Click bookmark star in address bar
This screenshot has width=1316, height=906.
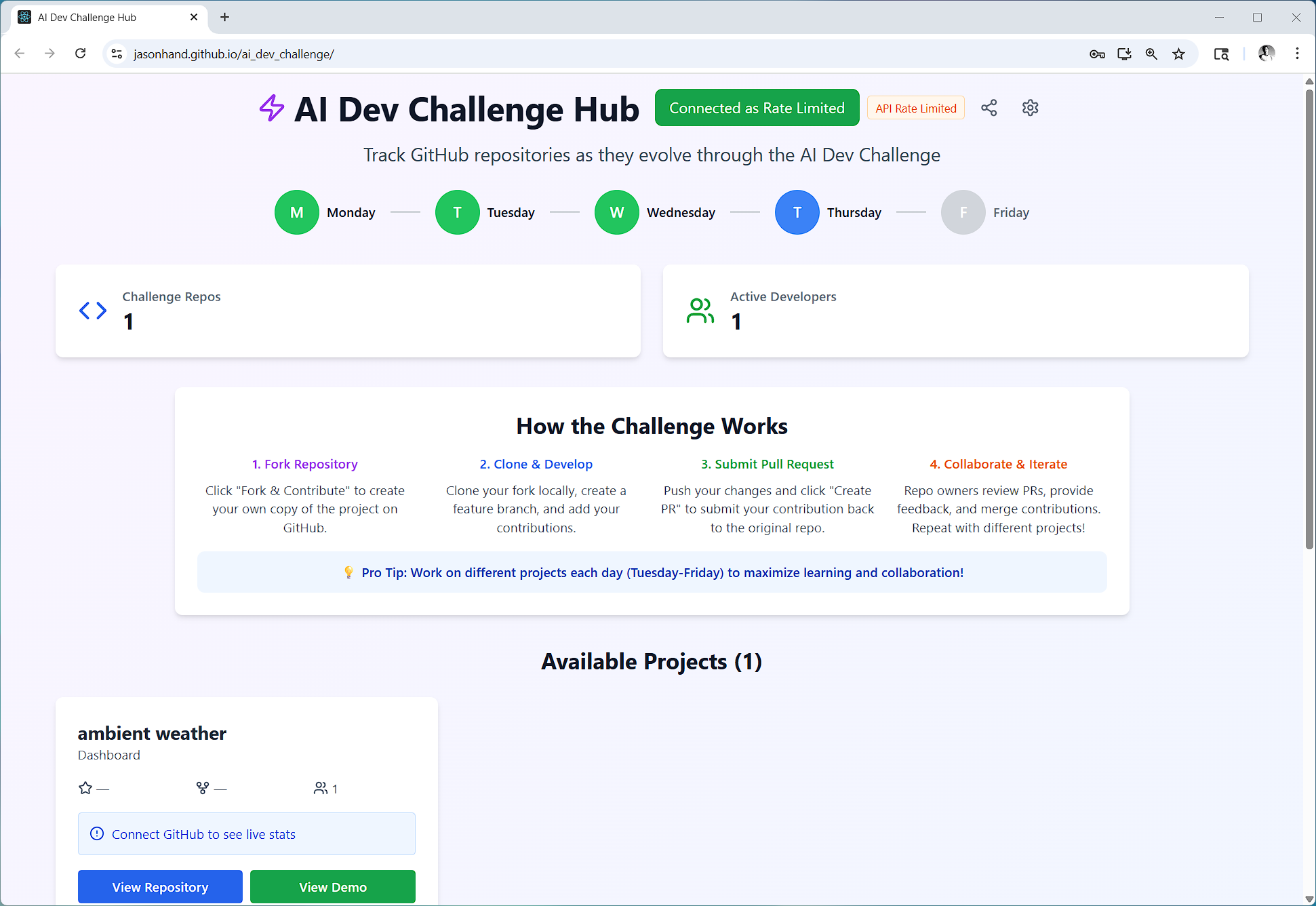pyautogui.click(x=1179, y=54)
